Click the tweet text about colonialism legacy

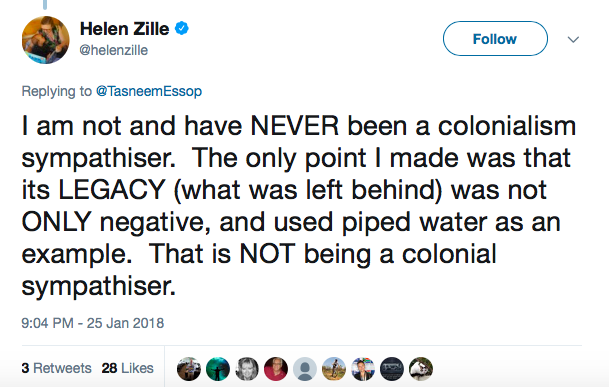coord(298,206)
